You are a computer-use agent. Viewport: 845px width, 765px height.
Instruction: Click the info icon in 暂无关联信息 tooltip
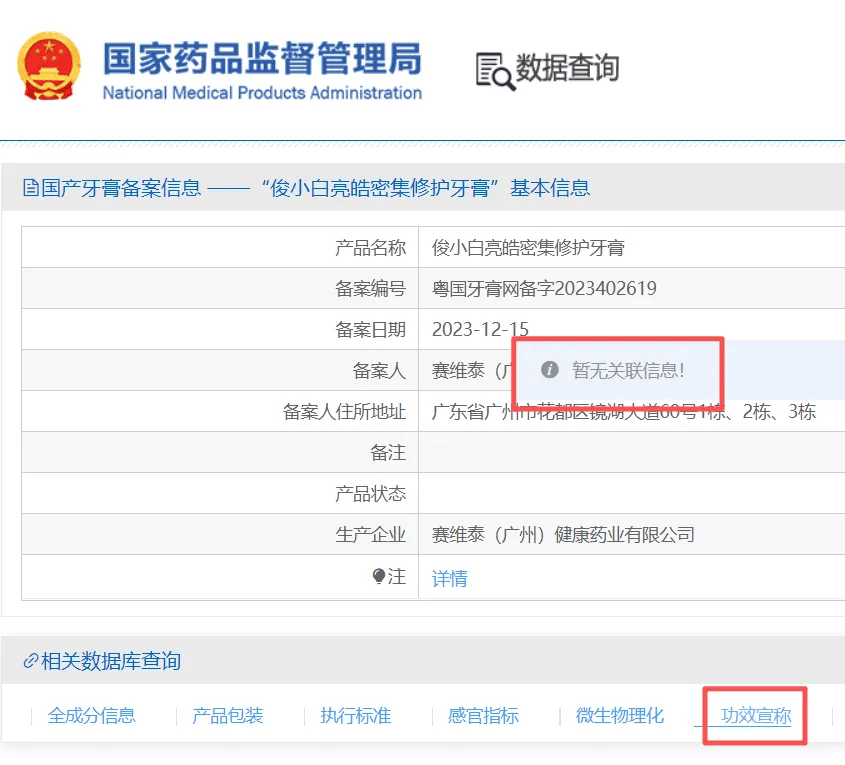pyautogui.click(x=549, y=369)
